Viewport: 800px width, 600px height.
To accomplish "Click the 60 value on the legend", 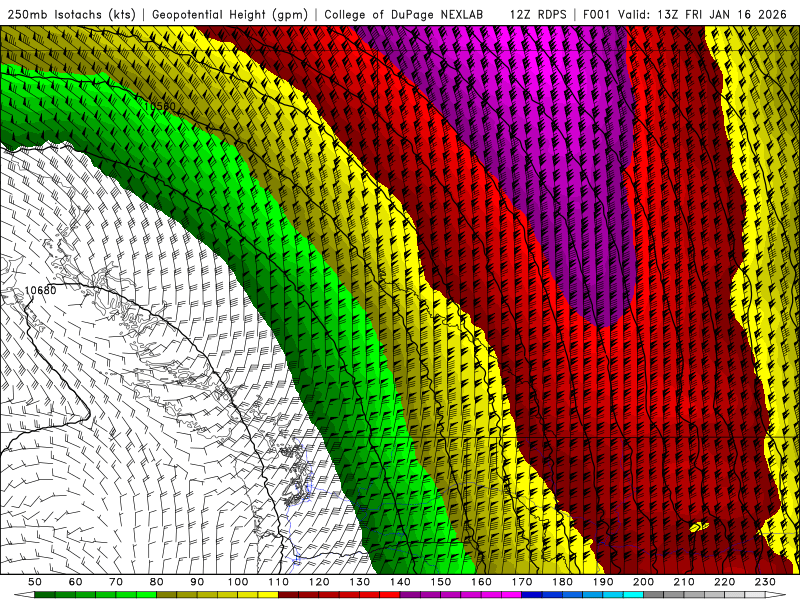I will pyautogui.click(x=76, y=582).
